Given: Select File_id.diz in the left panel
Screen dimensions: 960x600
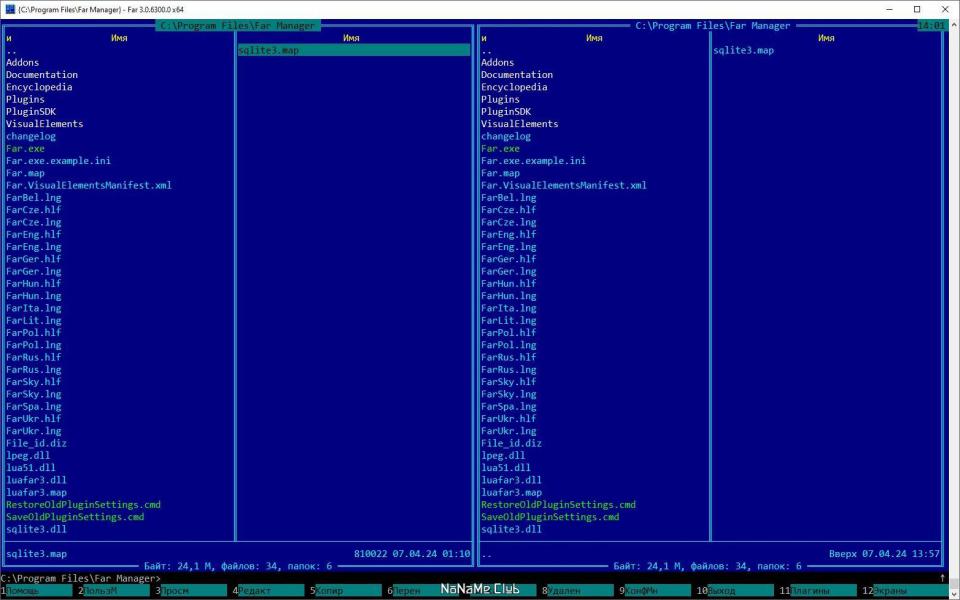Looking at the screenshot, I should [x=37, y=443].
